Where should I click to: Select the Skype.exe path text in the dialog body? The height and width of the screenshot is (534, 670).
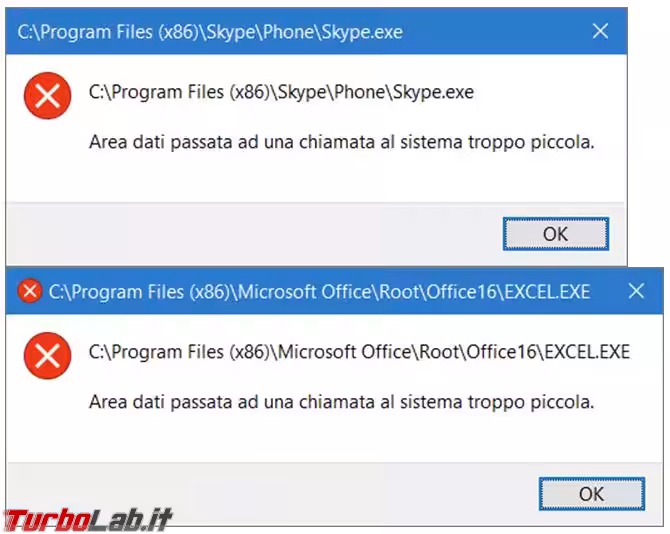[x=281, y=93]
